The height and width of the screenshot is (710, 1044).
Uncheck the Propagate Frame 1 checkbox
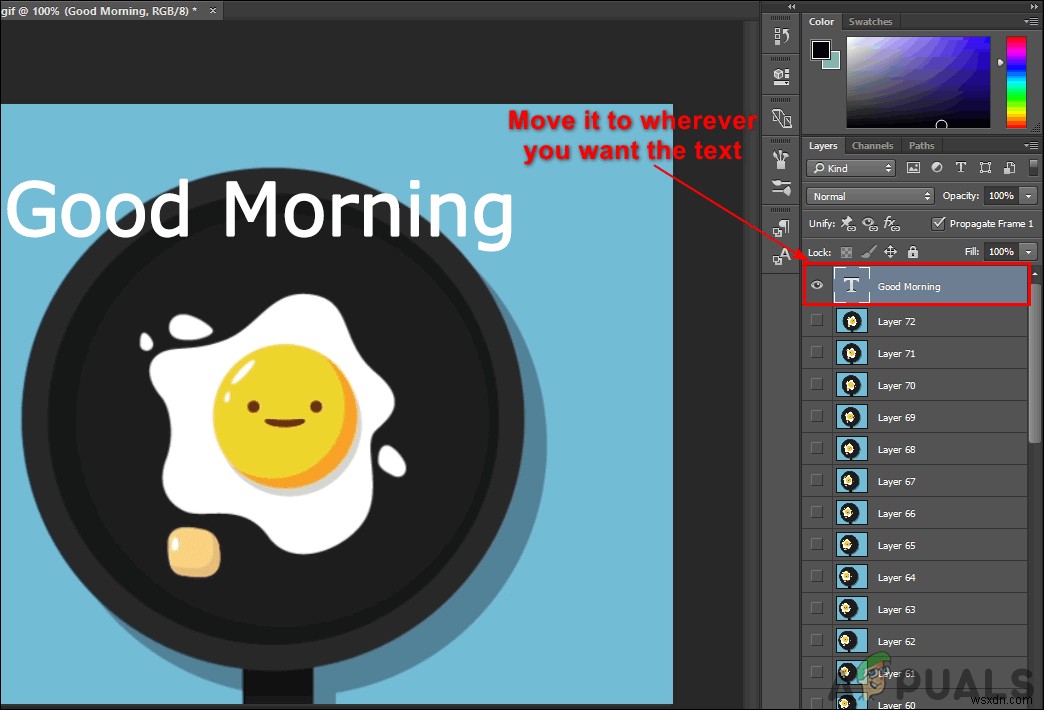[x=938, y=224]
